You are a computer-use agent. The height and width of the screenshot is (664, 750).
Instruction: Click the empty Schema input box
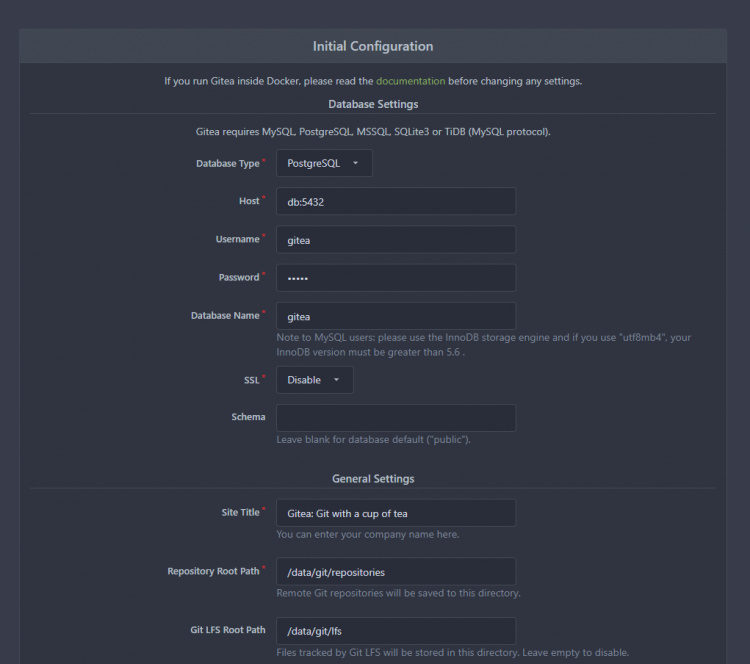pos(396,418)
